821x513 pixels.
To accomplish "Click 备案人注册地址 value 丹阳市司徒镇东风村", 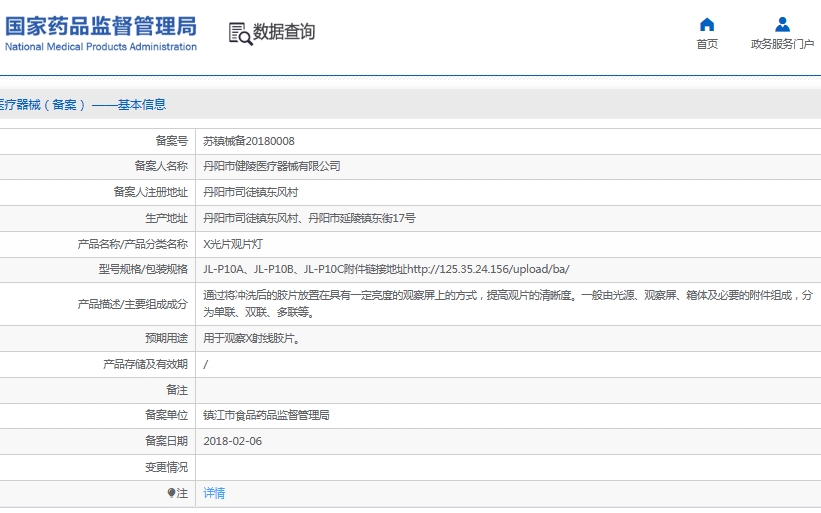I will tap(250, 193).
